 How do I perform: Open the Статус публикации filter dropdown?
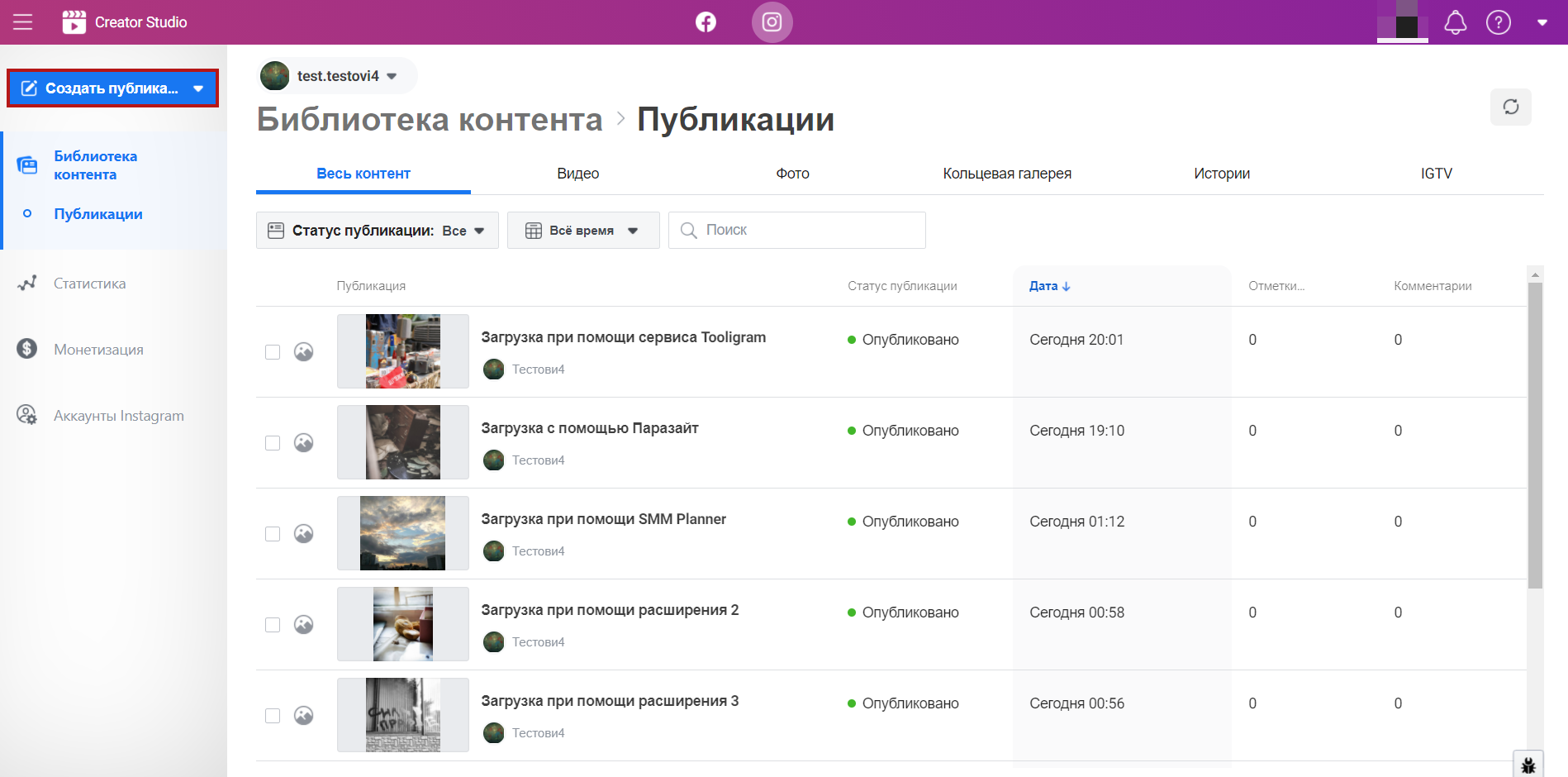[x=377, y=231]
